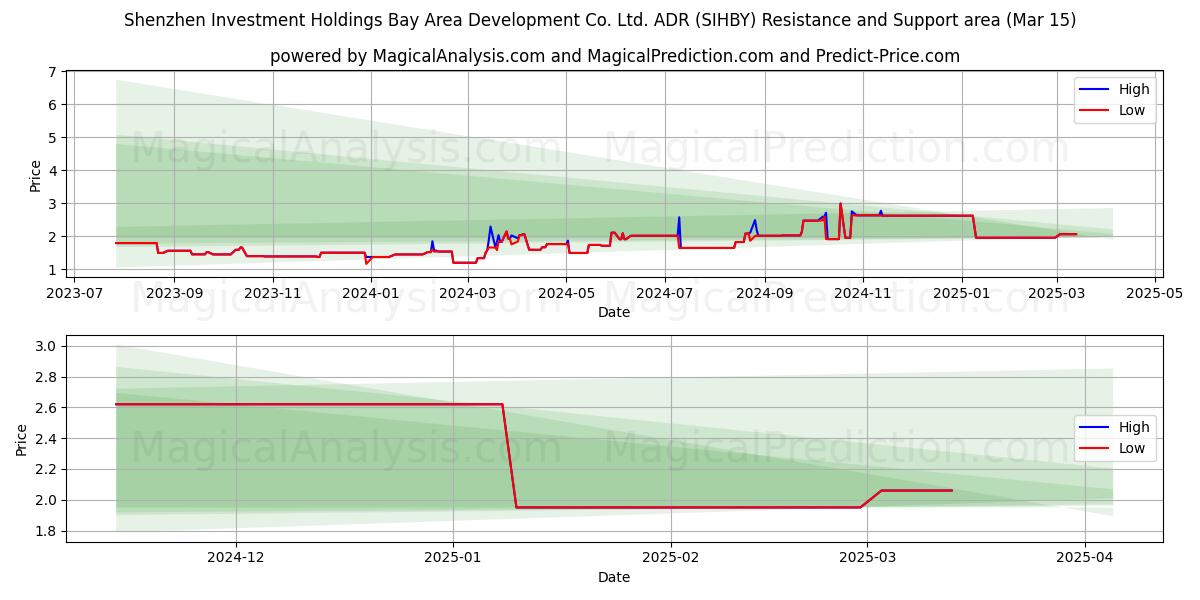Click the 2024-11 date tick label
Viewport: 1200px width, 600px height.
pyautogui.click(x=863, y=293)
